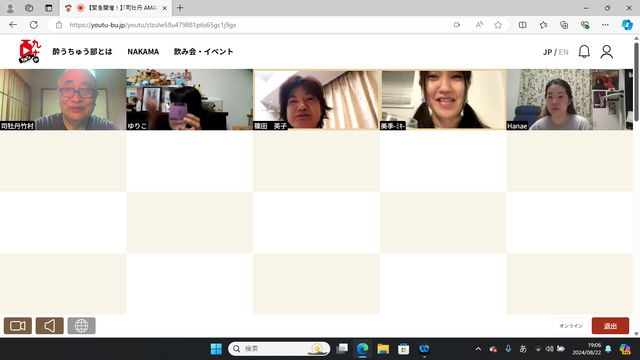Select the 緊急開催 browser tab
Viewport: 640px width, 360px height.
tap(116, 8)
